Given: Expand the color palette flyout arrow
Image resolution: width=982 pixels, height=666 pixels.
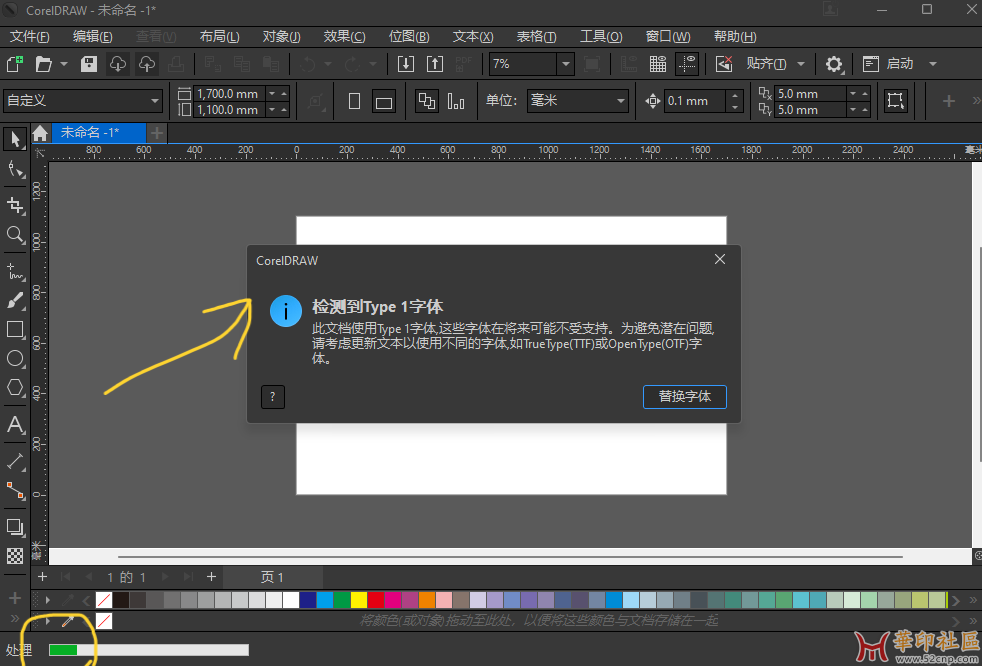Looking at the screenshot, I should click(x=47, y=600).
